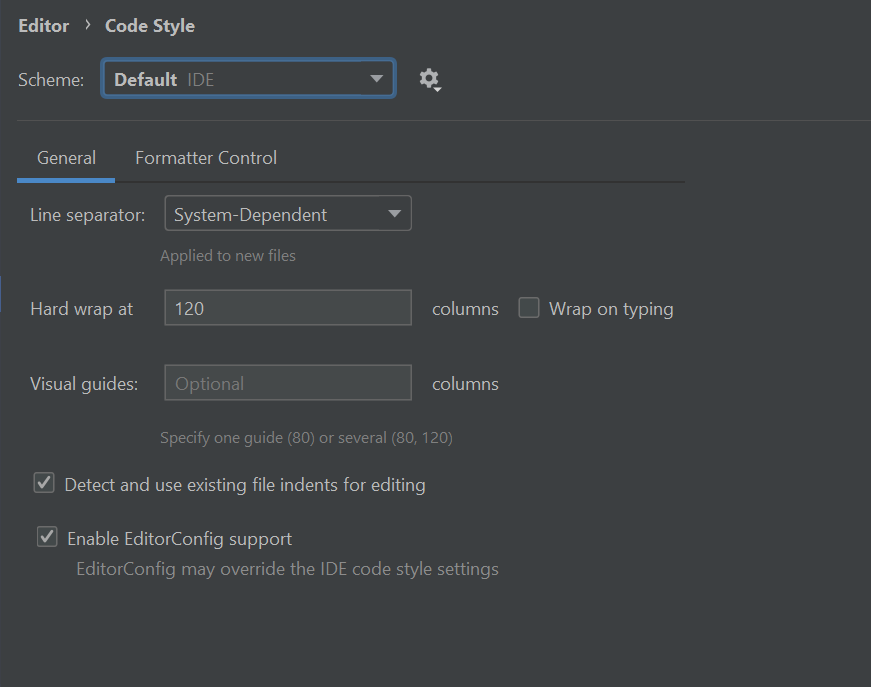This screenshot has width=871, height=687.
Task: Uncheck Detect and use existing file indents
Action: [44, 484]
